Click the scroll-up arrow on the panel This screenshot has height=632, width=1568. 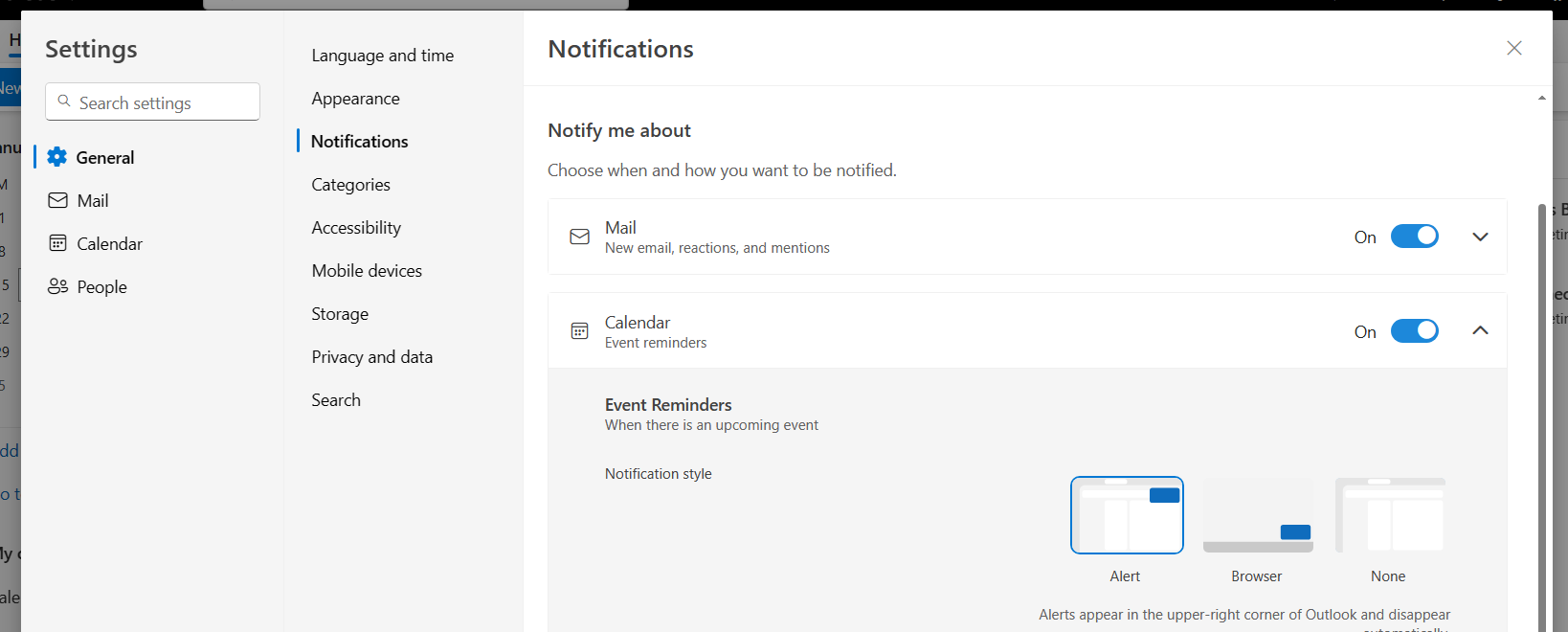[x=1542, y=96]
